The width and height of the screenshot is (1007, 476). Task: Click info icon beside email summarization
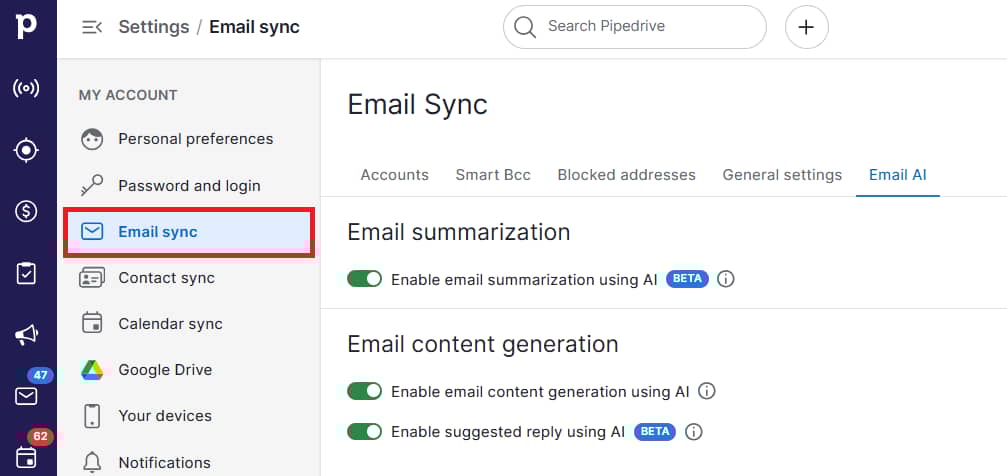(726, 279)
